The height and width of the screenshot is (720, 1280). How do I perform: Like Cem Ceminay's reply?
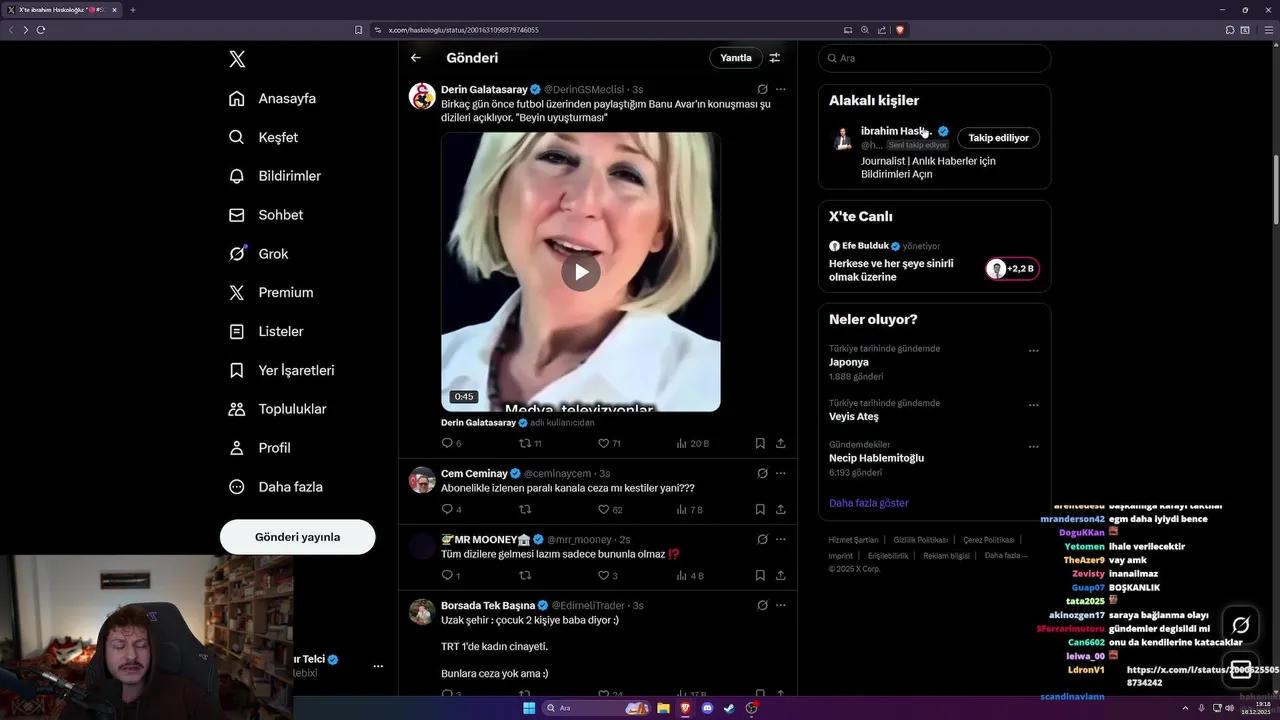pos(610,509)
